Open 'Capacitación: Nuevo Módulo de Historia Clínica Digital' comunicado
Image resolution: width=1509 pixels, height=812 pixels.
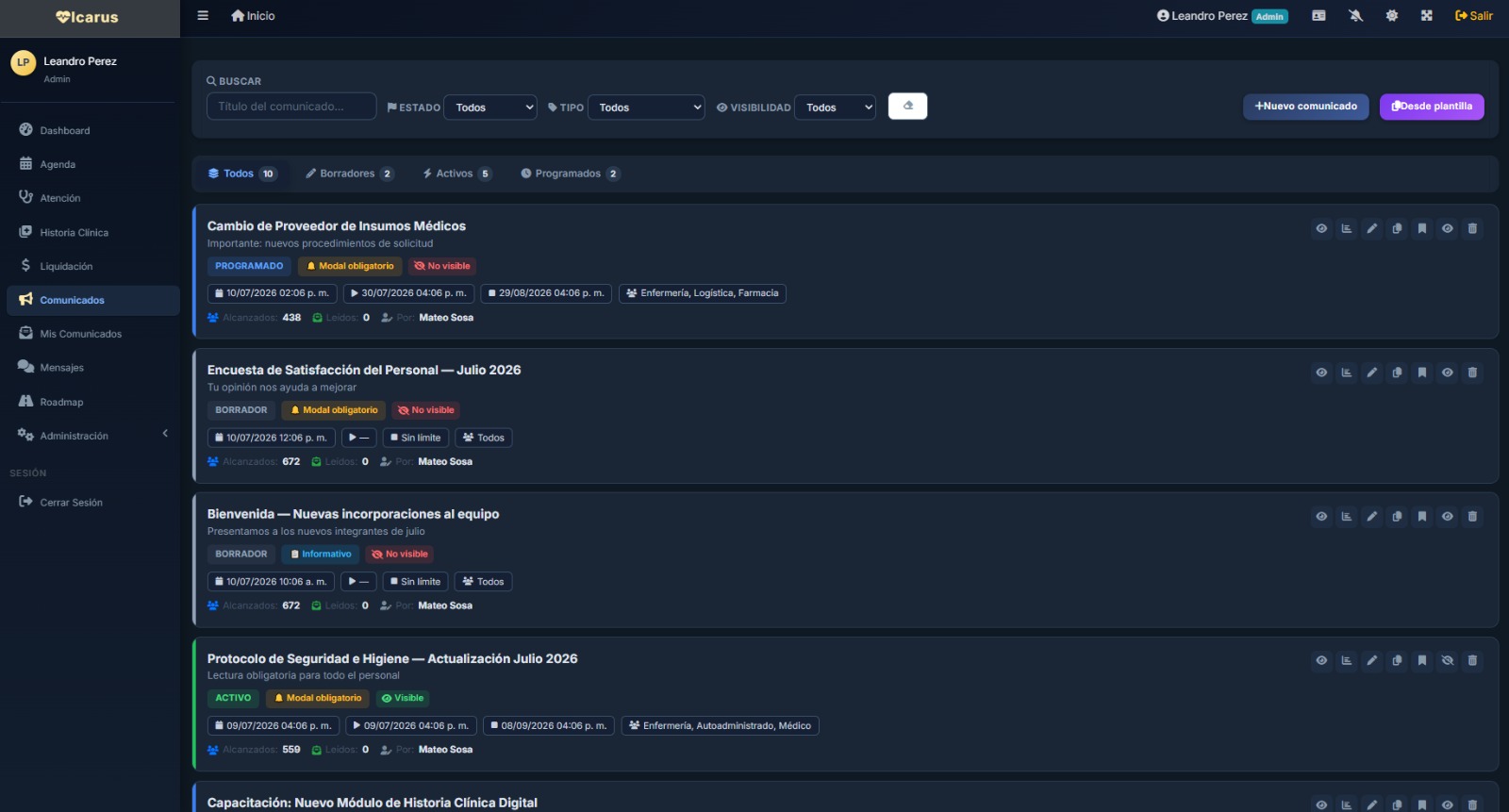[x=373, y=803]
